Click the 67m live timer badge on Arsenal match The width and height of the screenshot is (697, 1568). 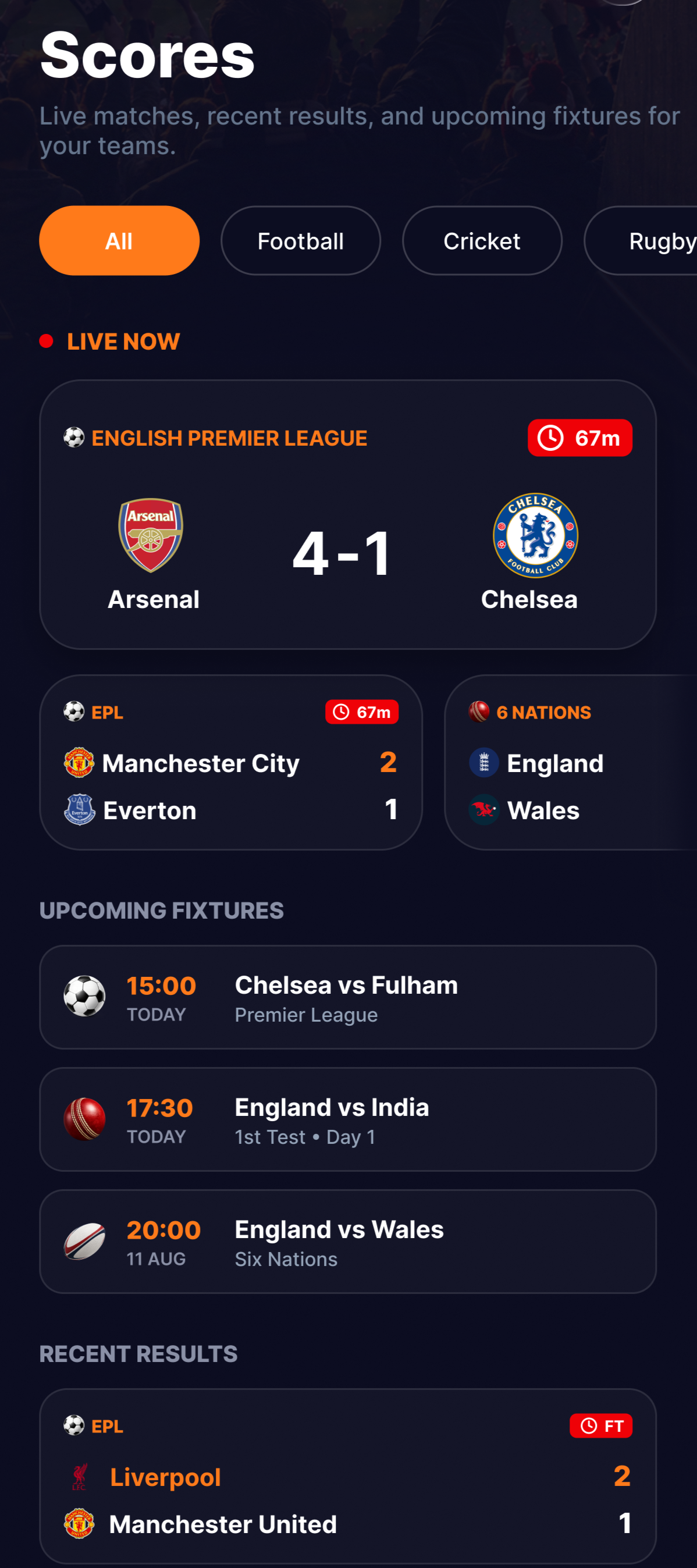580,438
